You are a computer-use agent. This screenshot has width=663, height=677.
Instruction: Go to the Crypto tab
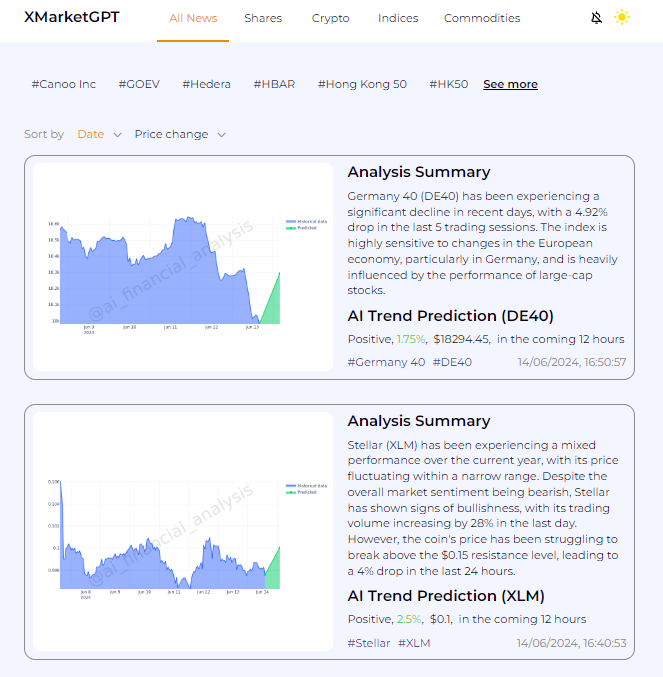click(330, 18)
